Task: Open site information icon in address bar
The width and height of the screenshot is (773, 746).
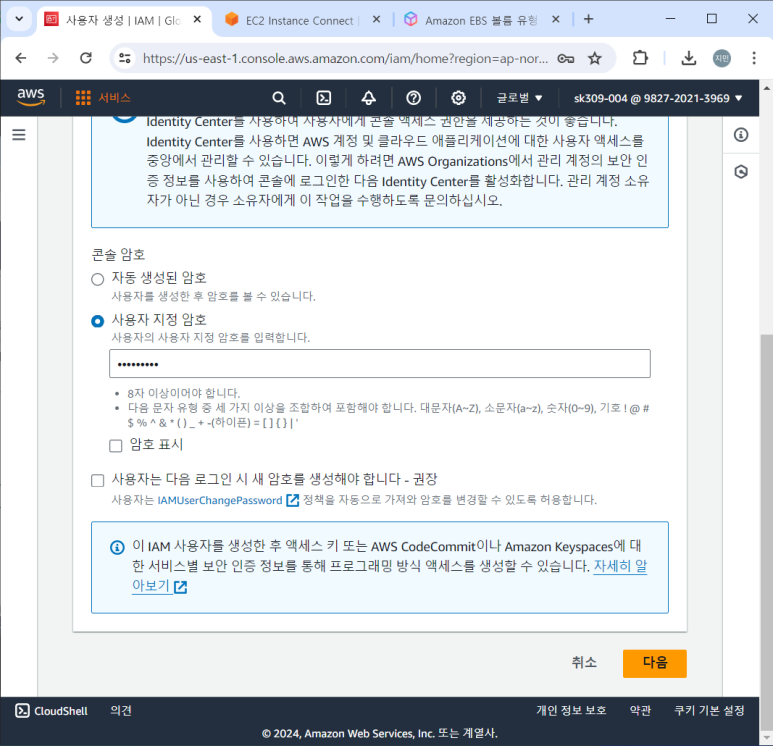Action: click(125, 58)
